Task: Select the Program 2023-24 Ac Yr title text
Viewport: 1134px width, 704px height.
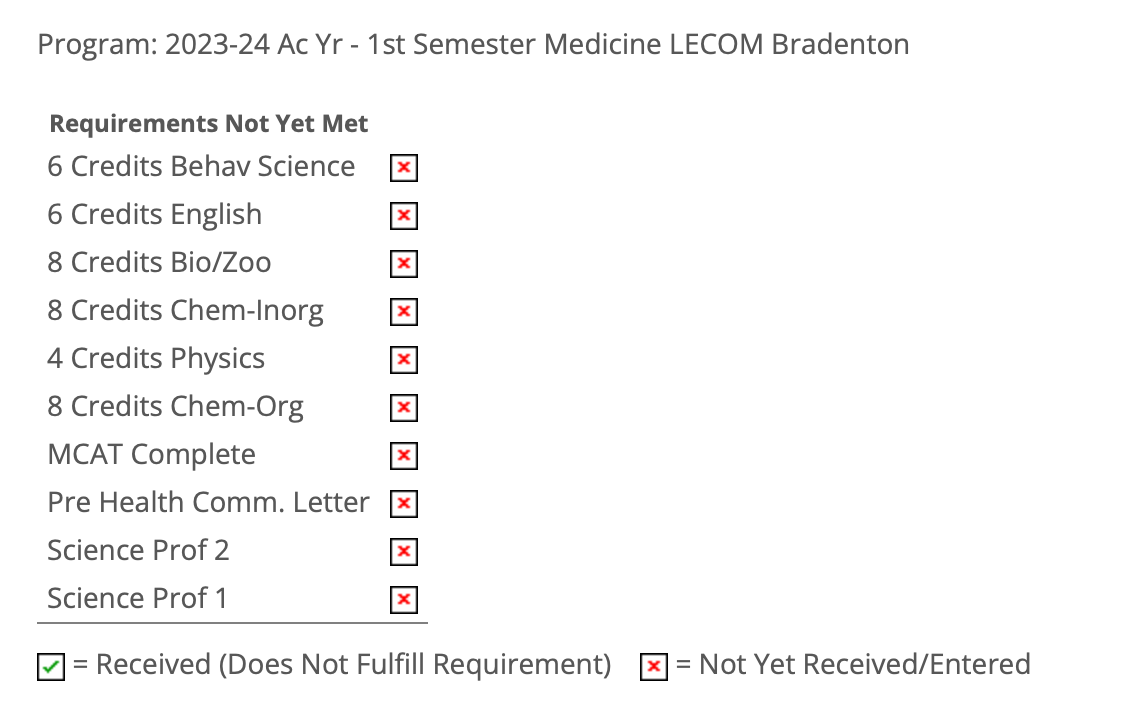Action: pyautogui.click(x=473, y=45)
